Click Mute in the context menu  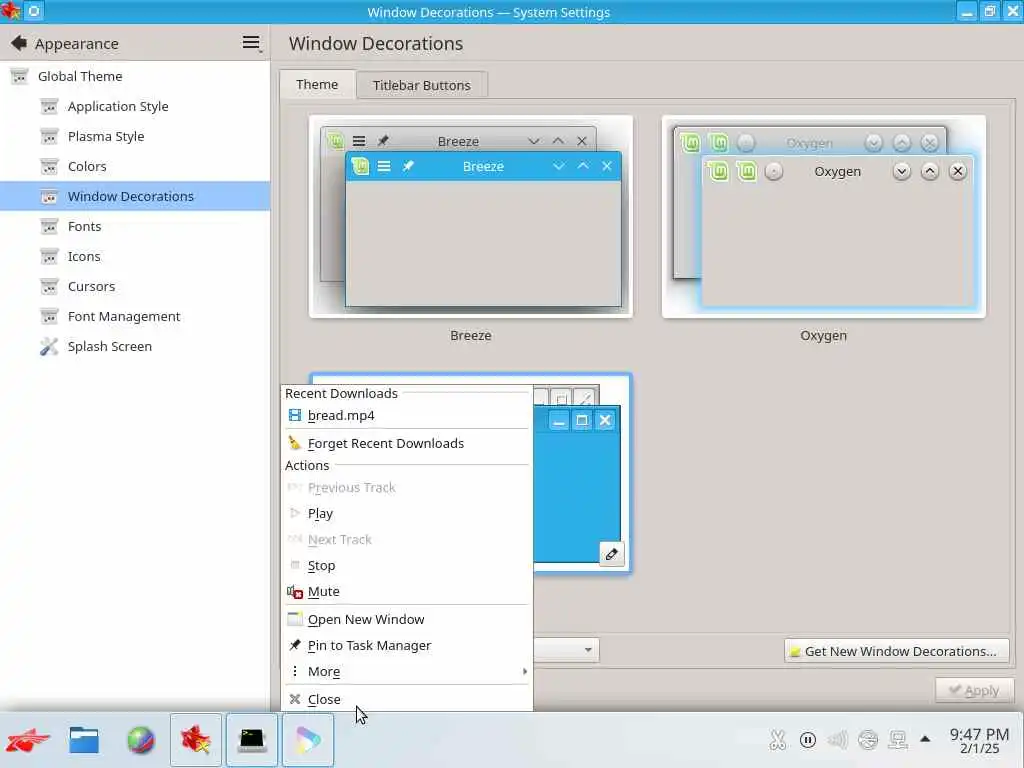point(407,592)
